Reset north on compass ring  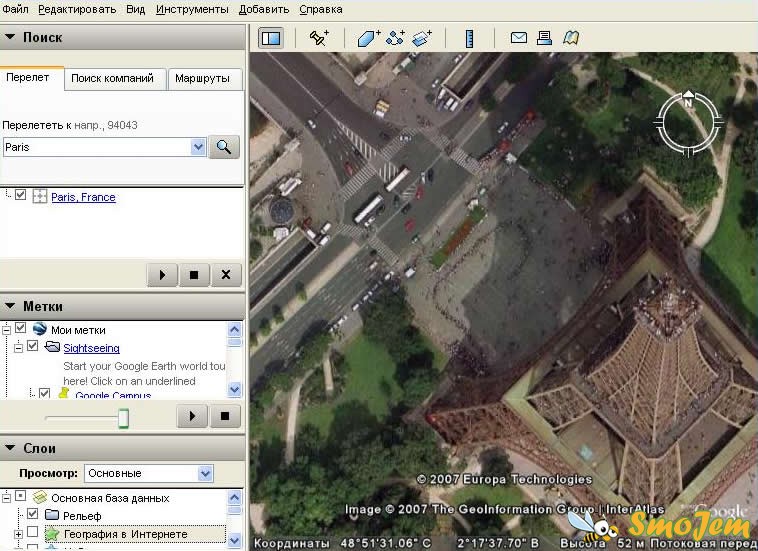point(688,99)
